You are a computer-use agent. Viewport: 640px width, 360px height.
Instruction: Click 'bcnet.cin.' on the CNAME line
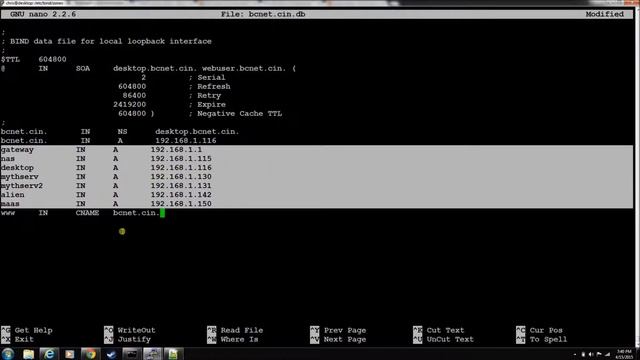136,213
